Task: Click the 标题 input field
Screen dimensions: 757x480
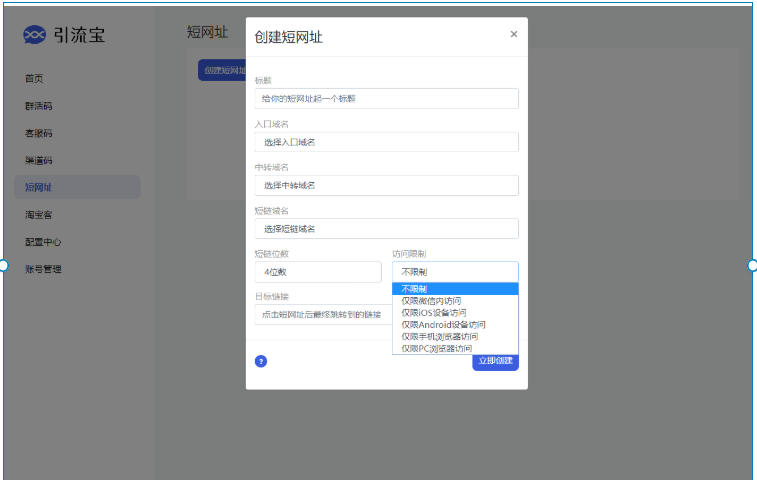Action: tap(386, 98)
